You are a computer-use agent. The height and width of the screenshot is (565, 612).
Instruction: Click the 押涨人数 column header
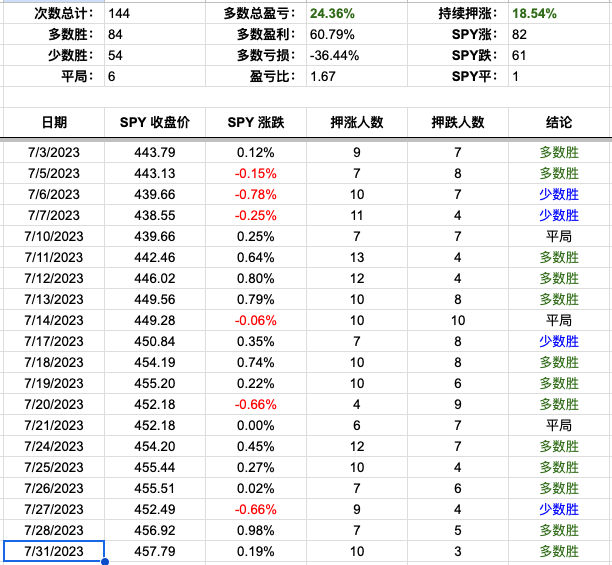pyautogui.click(x=357, y=123)
